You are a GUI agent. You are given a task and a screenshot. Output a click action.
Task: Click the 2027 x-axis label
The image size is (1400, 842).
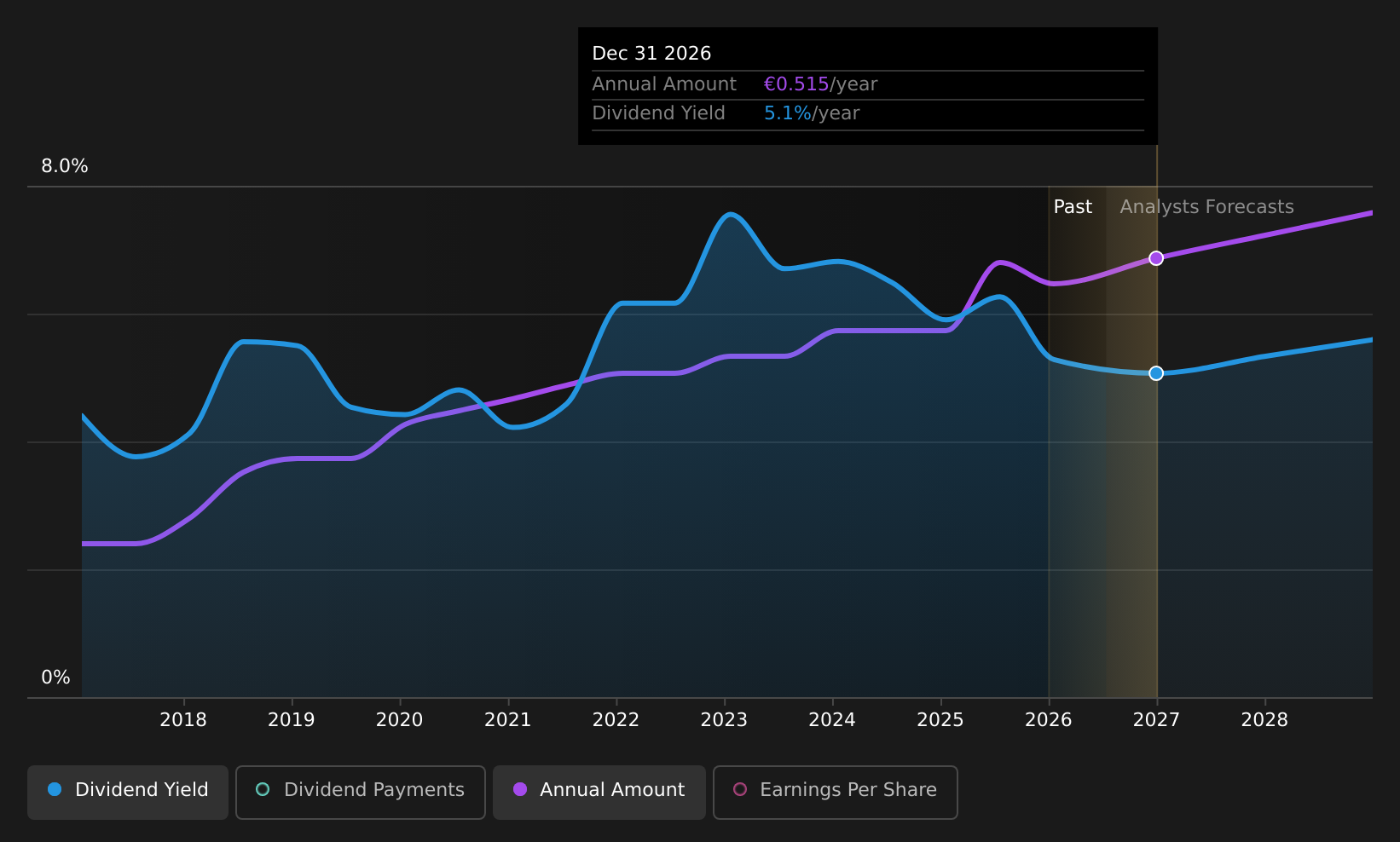pos(1156,720)
